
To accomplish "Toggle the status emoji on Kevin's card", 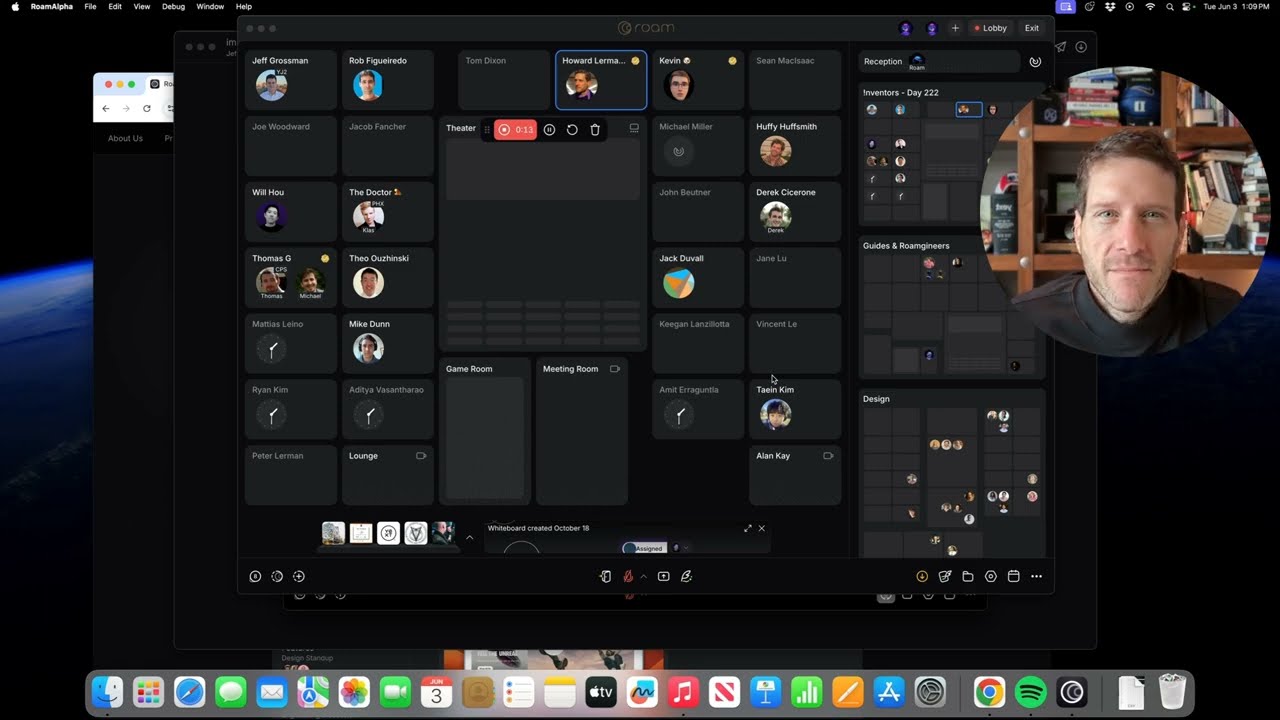I will (732, 61).
